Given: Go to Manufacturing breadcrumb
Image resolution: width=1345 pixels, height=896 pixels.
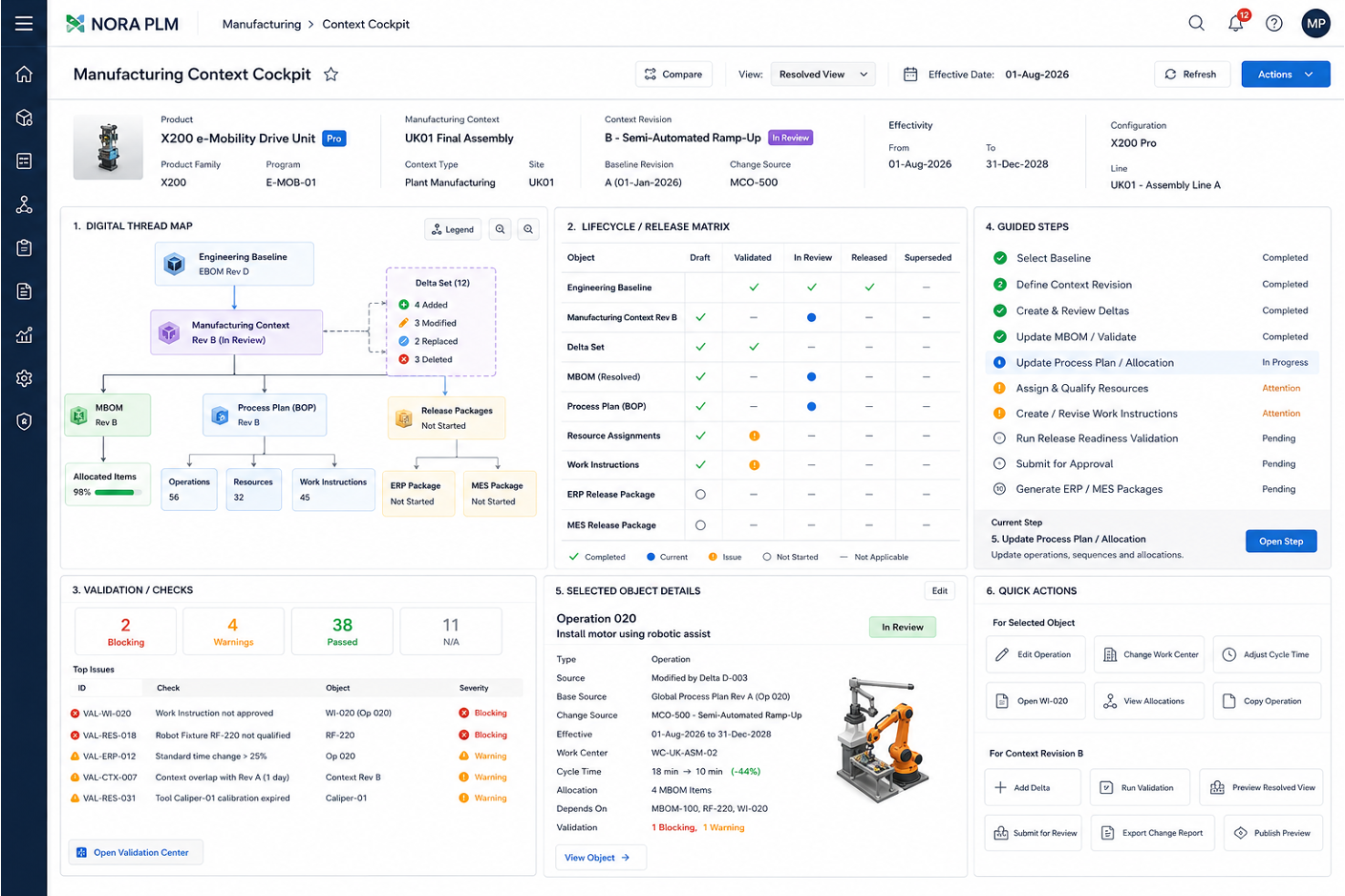Looking at the screenshot, I should coord(262,24).
